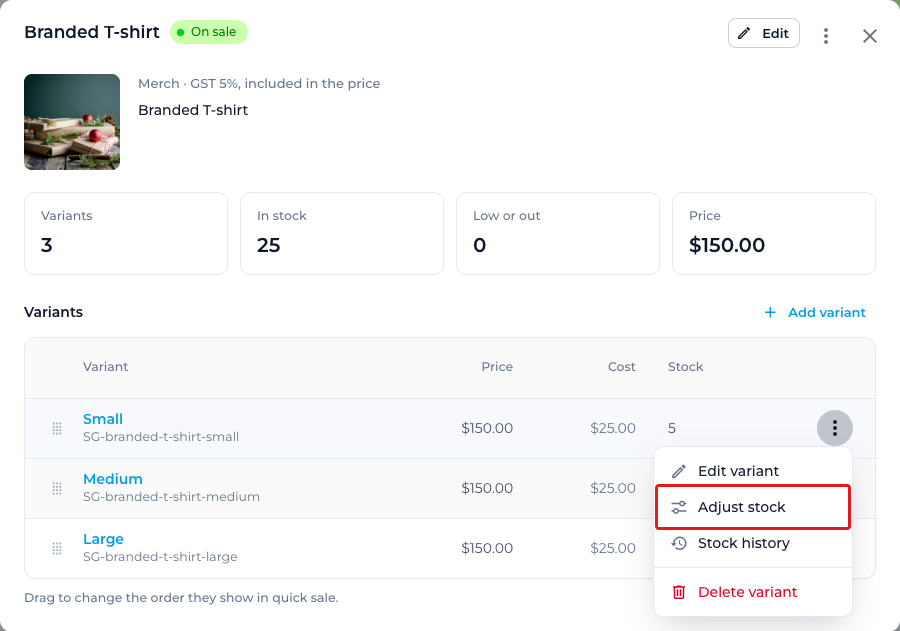Click the On sale status badge
The width and height of the screenshot is (900, 631).
coord(208,32)
